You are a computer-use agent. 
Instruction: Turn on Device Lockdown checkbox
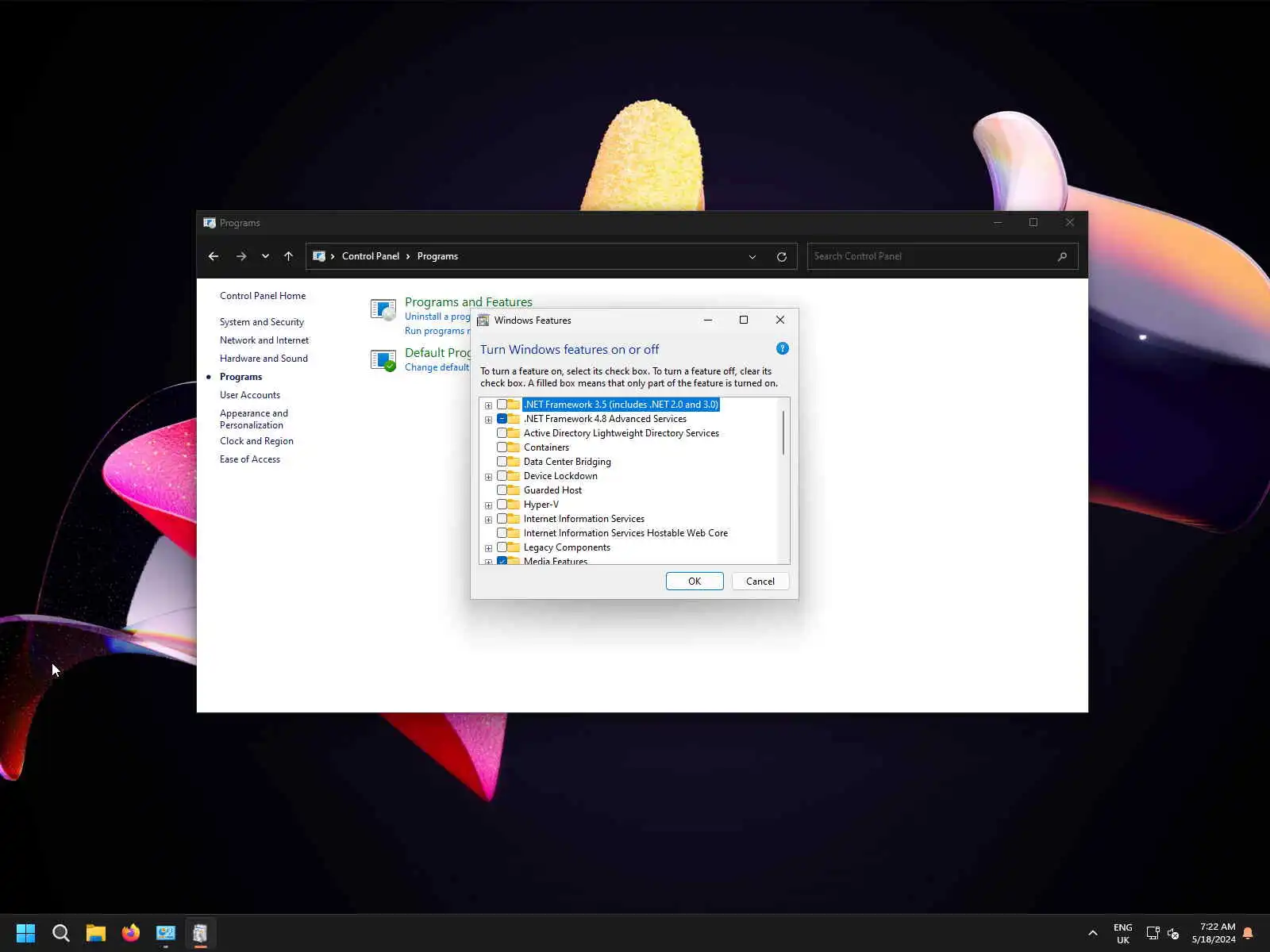[x=502, y=476]
